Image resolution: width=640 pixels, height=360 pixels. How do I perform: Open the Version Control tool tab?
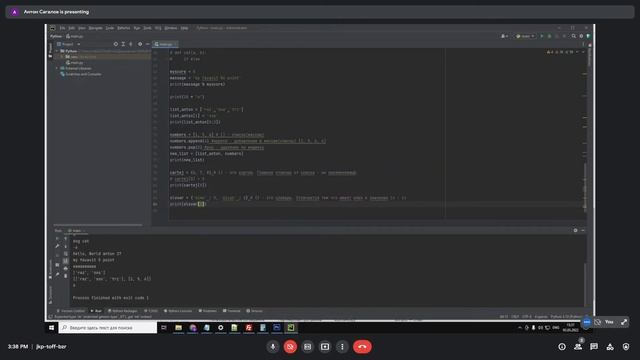(71, 311)
